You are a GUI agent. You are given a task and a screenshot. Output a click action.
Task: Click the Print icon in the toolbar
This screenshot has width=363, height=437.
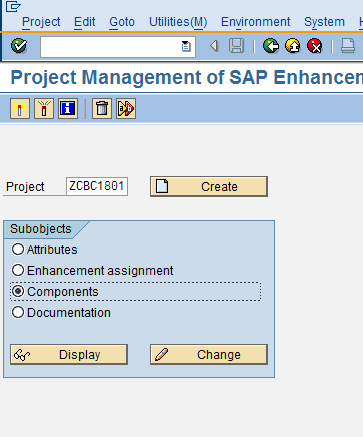tap(348, 46)
